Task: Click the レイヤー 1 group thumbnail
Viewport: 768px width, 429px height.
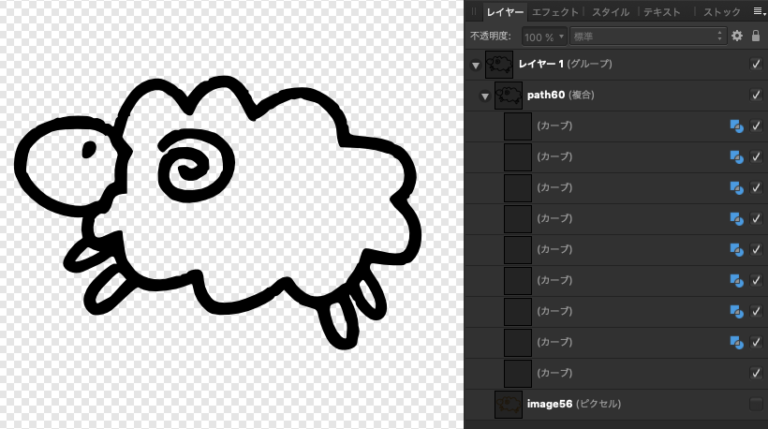Action: click(499, 65)
